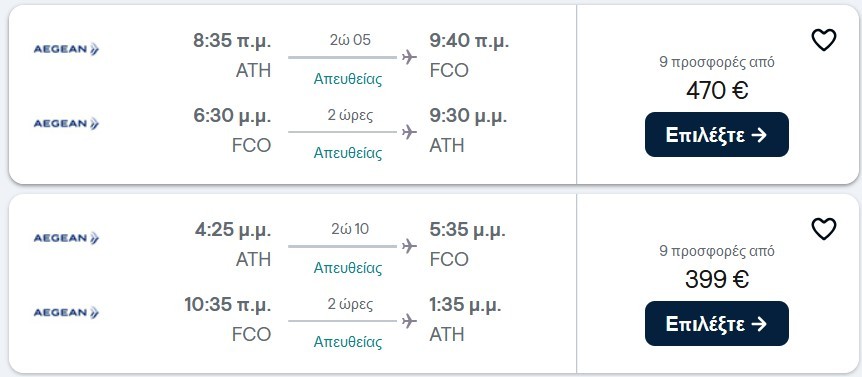
Task: Open the 1:35 μ.μ. ATH arrival details
Action: click(x=465, y=319)
